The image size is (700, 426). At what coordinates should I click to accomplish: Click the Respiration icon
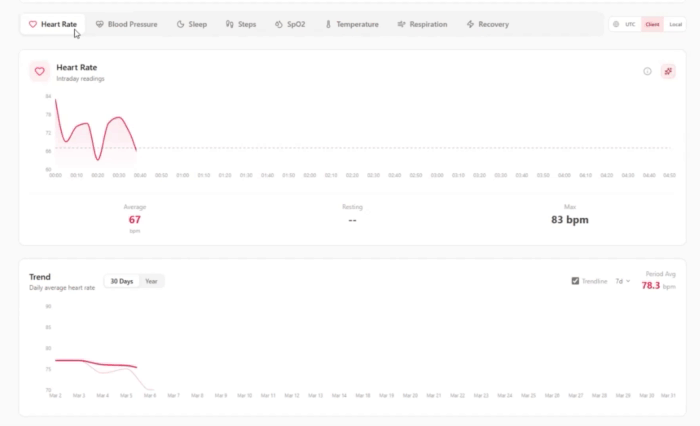point(401,24)
